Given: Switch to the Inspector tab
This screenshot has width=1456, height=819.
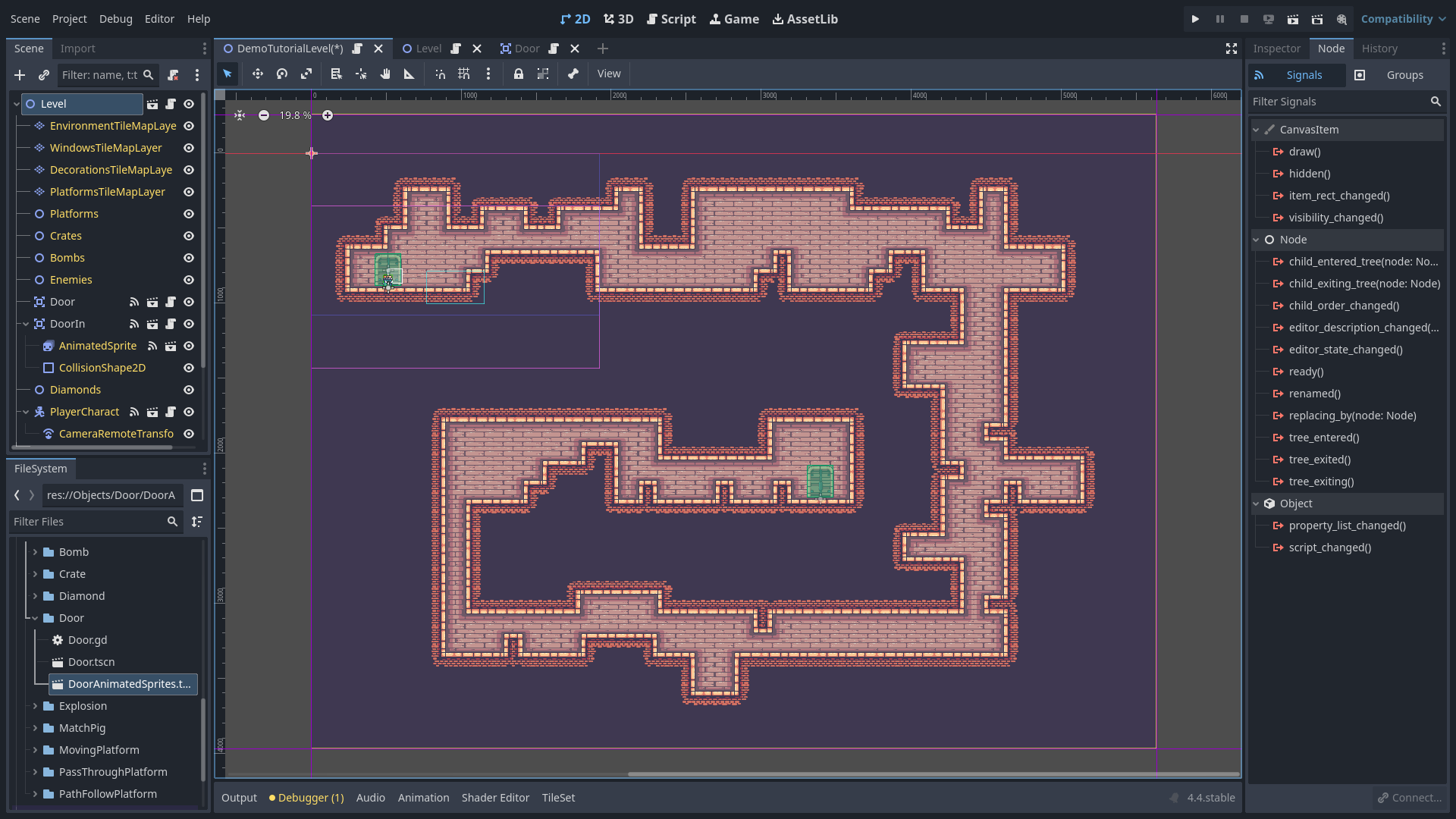Looking at the screenshot, I should (x=1276, y=49).
